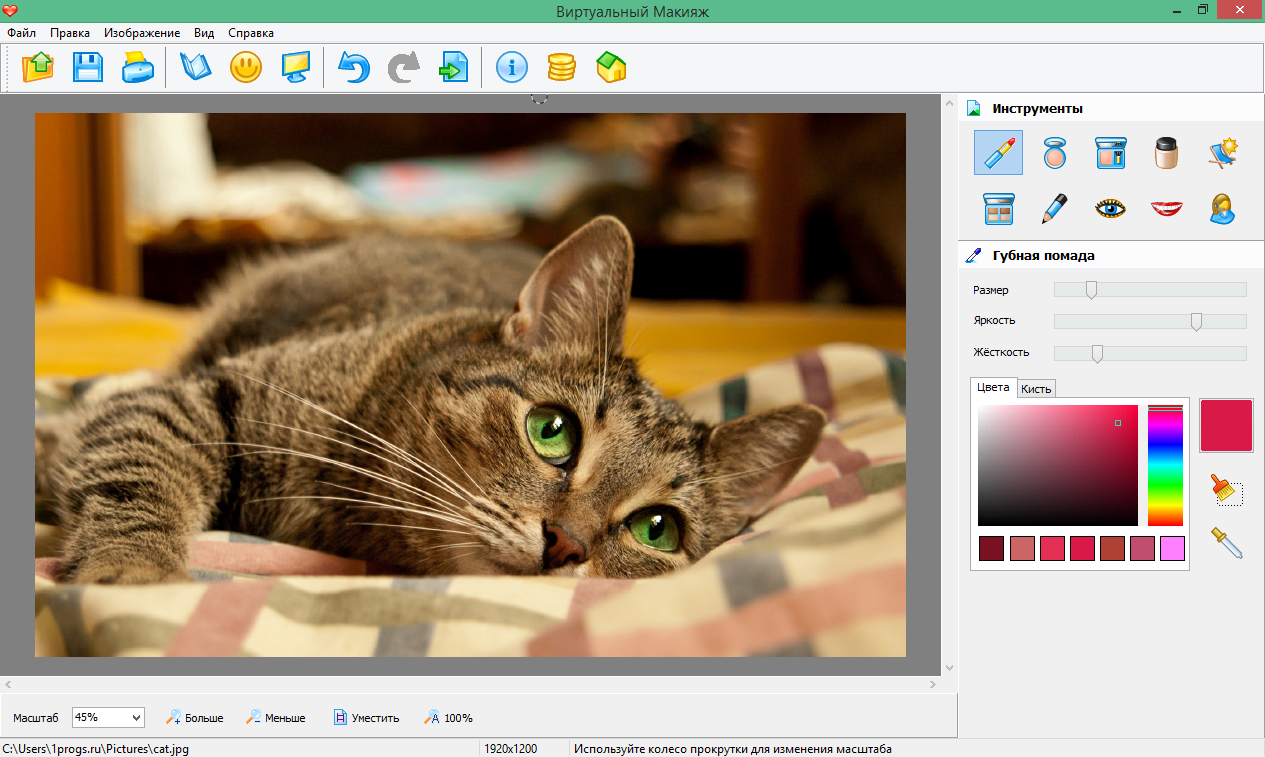
Task: Pick a colour with the eyedropper icon
Action: click(x=1226, y=543)
